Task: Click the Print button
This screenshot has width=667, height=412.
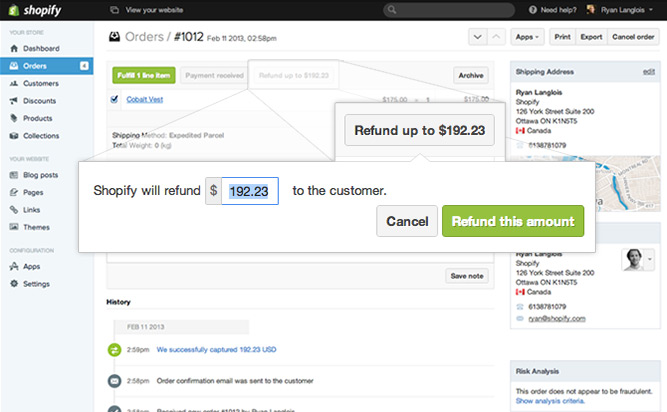Action: 562,37
